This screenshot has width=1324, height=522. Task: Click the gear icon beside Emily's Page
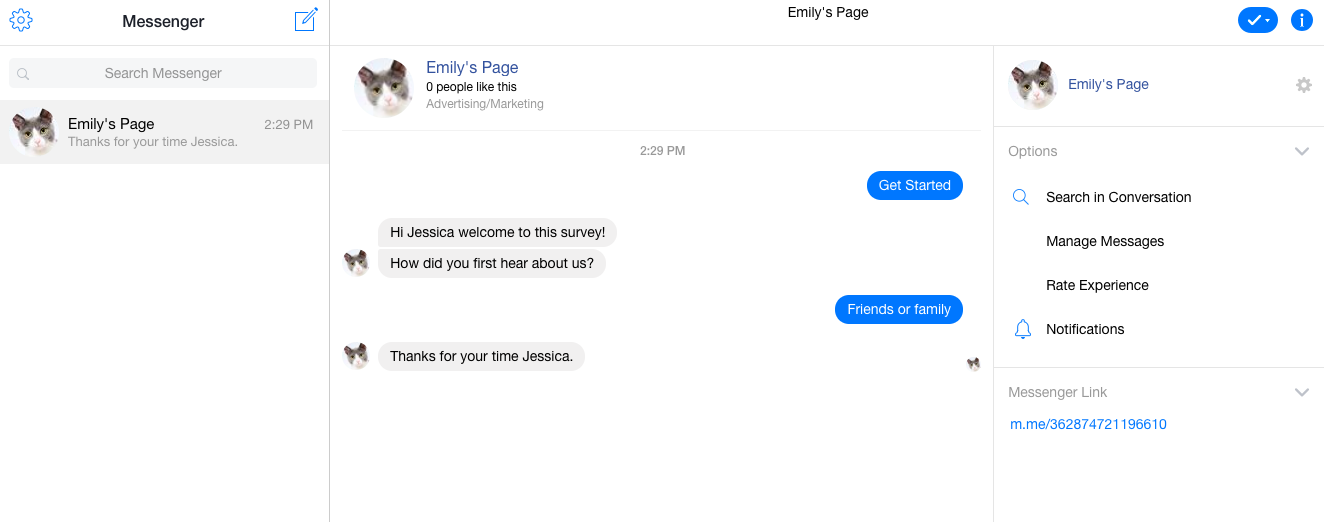coord(1303,85)
